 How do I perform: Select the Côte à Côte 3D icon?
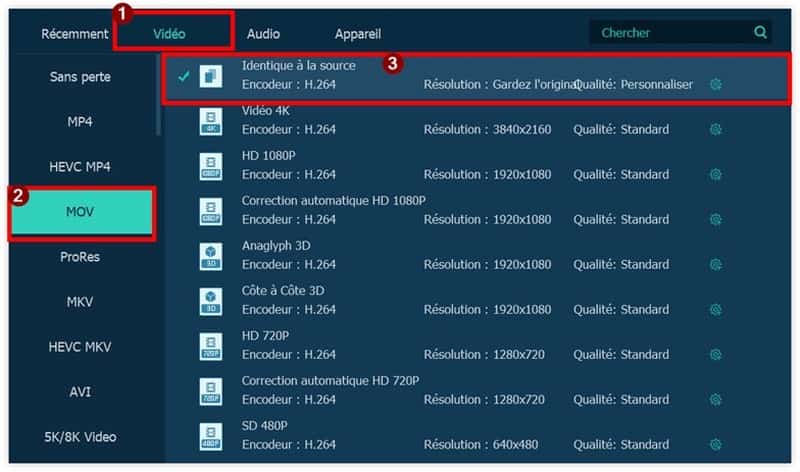(211, 301)
